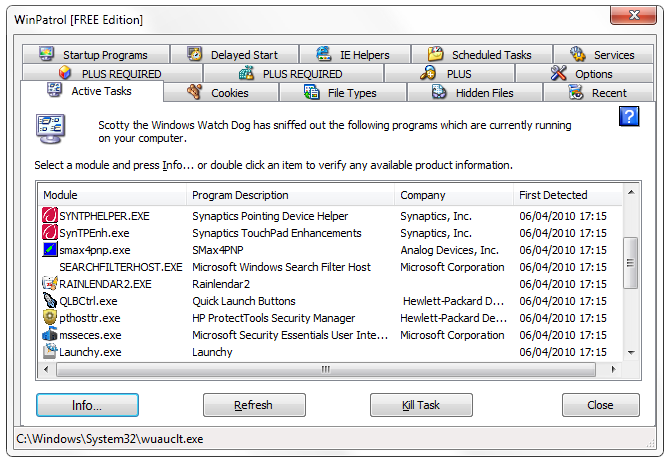670x461 pixels.
Task: Click the PLUS magnifier icon
Action: [428, 73]
